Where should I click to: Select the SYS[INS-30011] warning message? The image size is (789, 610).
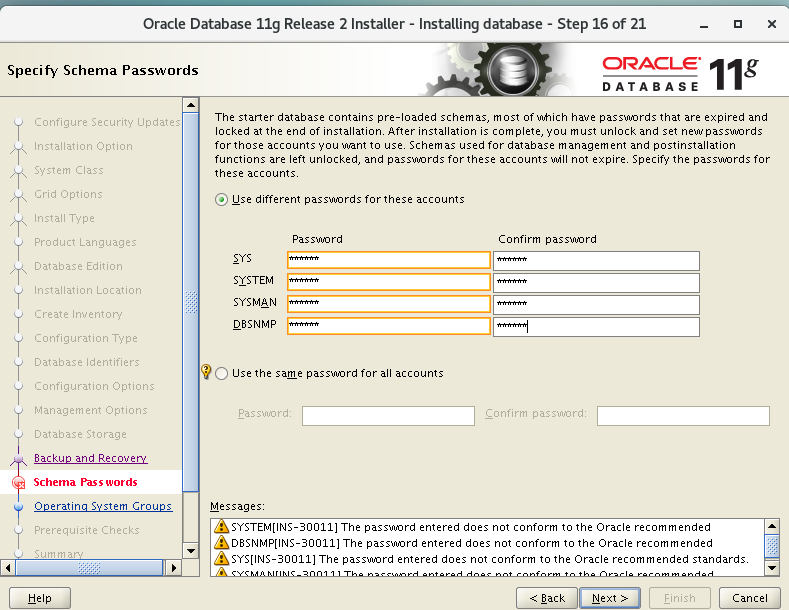coord(490,559)
